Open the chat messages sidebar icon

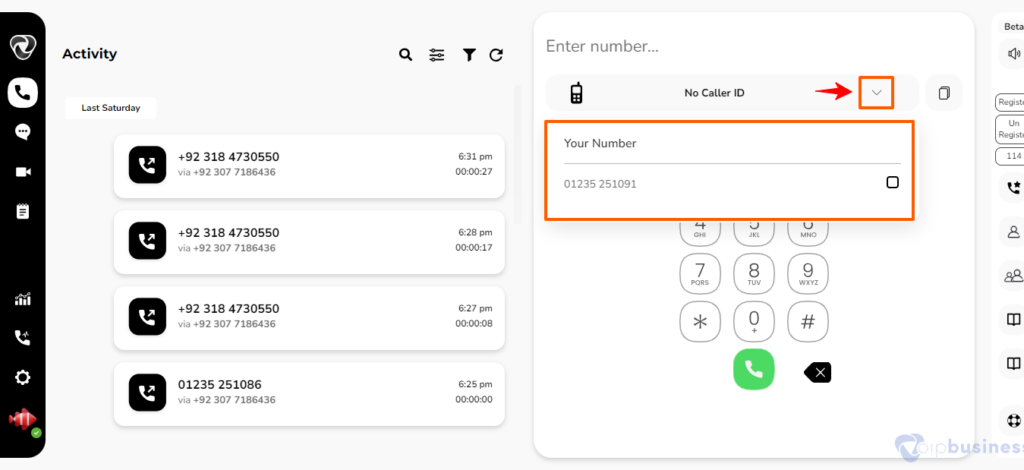[x=22, y=133]
